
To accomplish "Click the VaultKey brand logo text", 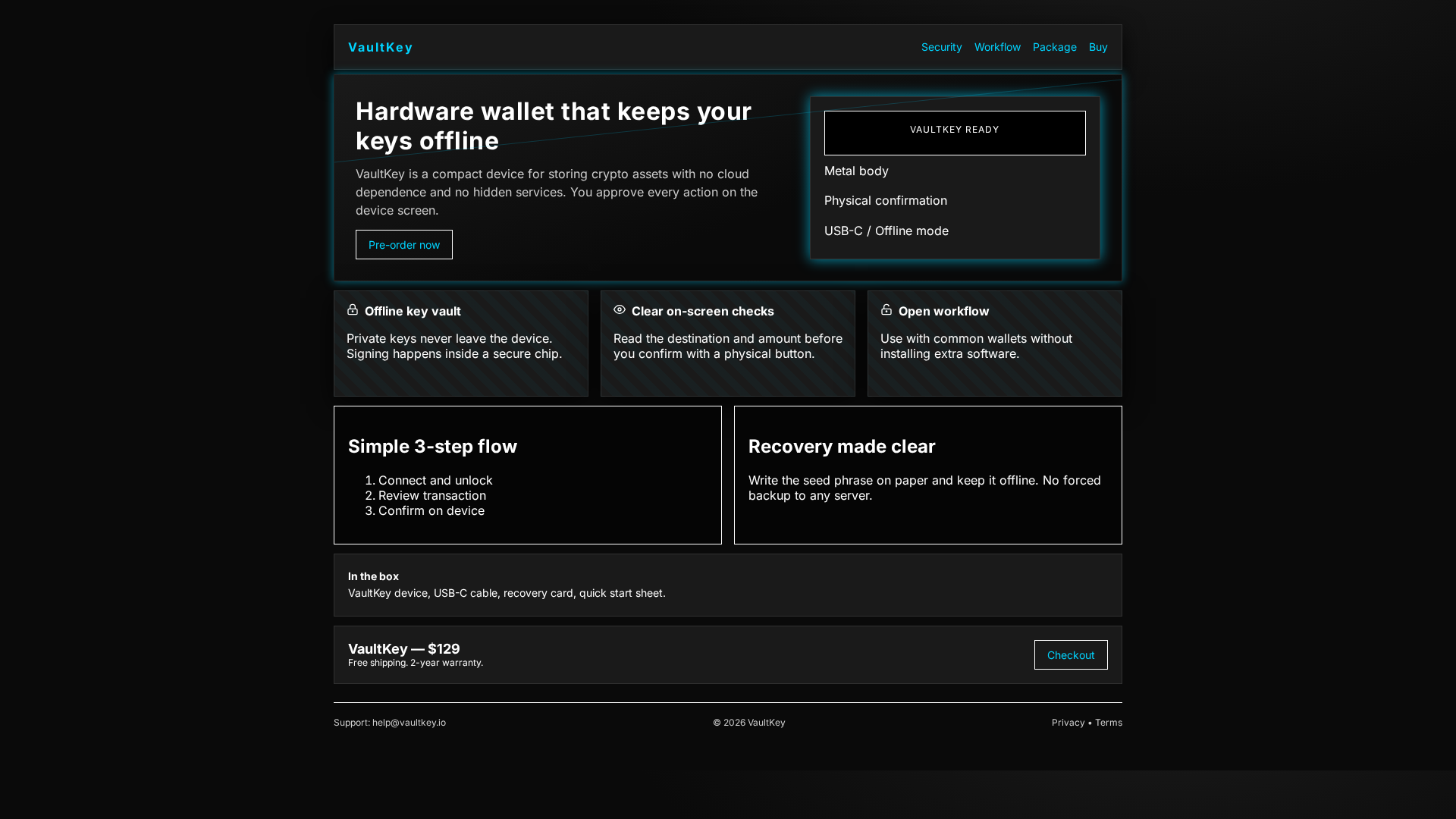I will [x=381, y=47].
